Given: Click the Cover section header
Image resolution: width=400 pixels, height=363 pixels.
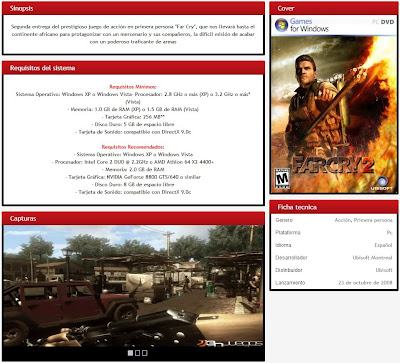Looking at the screenshot, I should point(334,8).
